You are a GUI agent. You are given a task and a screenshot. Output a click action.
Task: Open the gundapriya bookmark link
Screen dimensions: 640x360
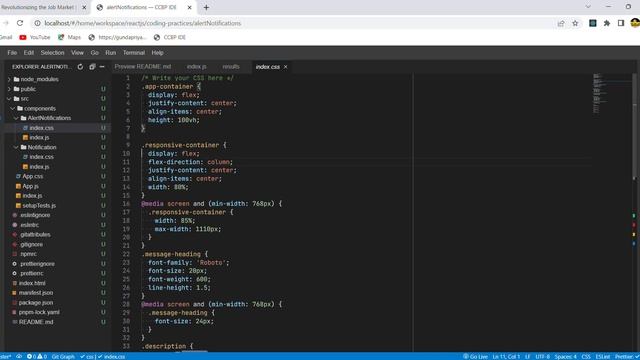[117, 37]
